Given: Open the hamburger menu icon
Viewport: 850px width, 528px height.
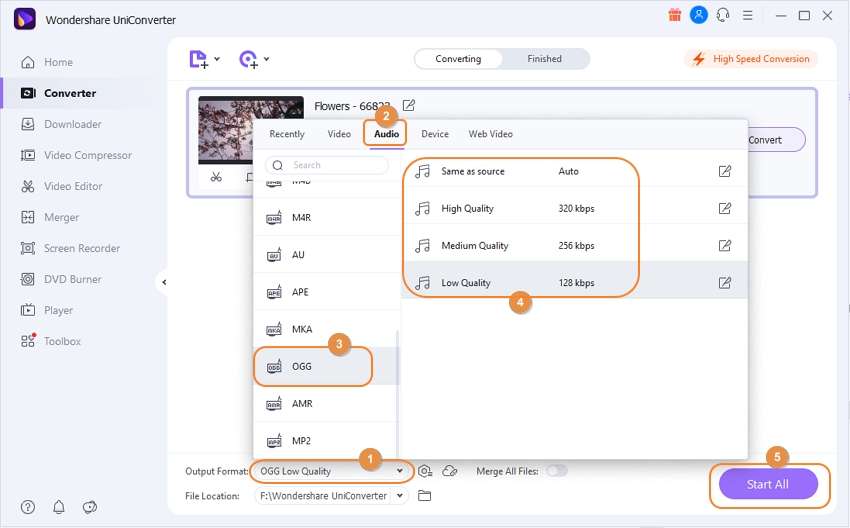Looking at the screenshot, I should pos(748,15).
